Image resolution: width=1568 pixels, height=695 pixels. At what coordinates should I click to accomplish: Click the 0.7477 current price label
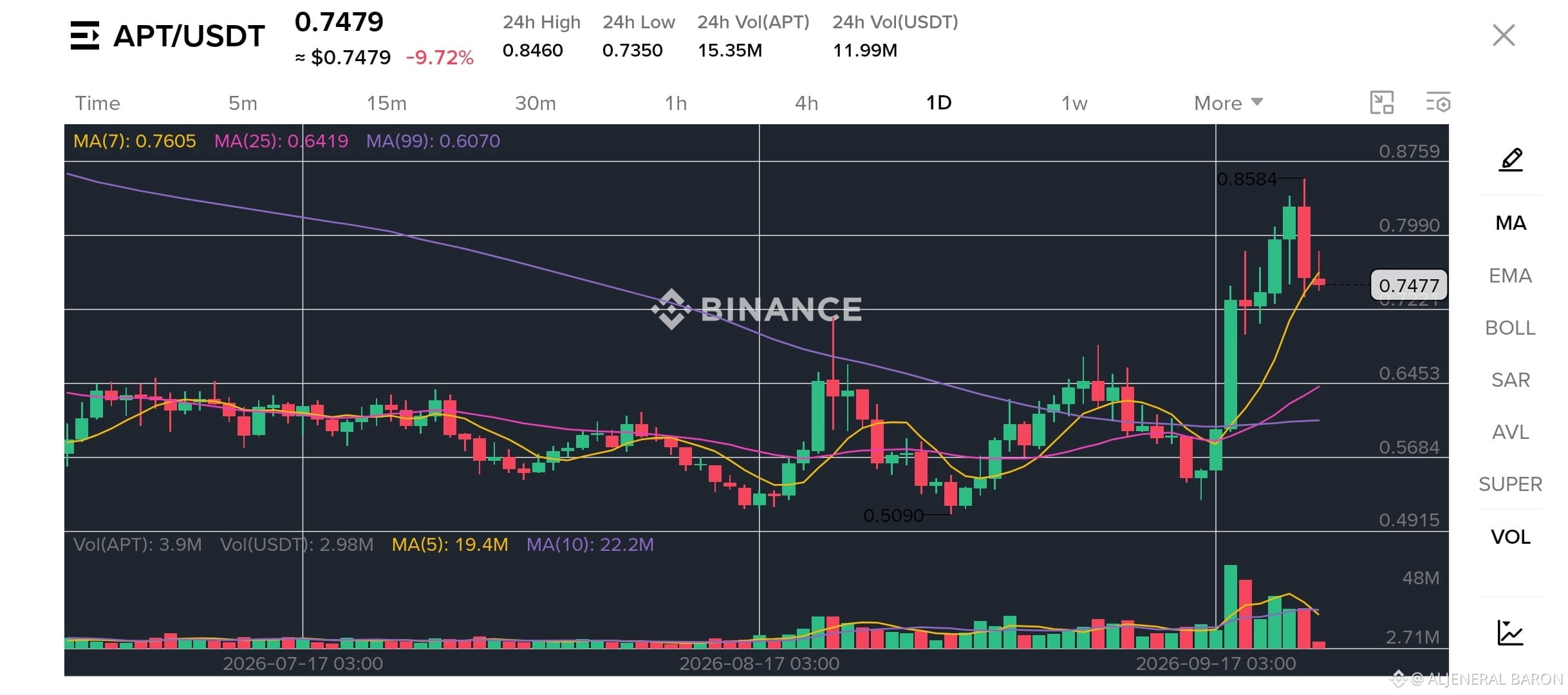[x=1408, y=285]
